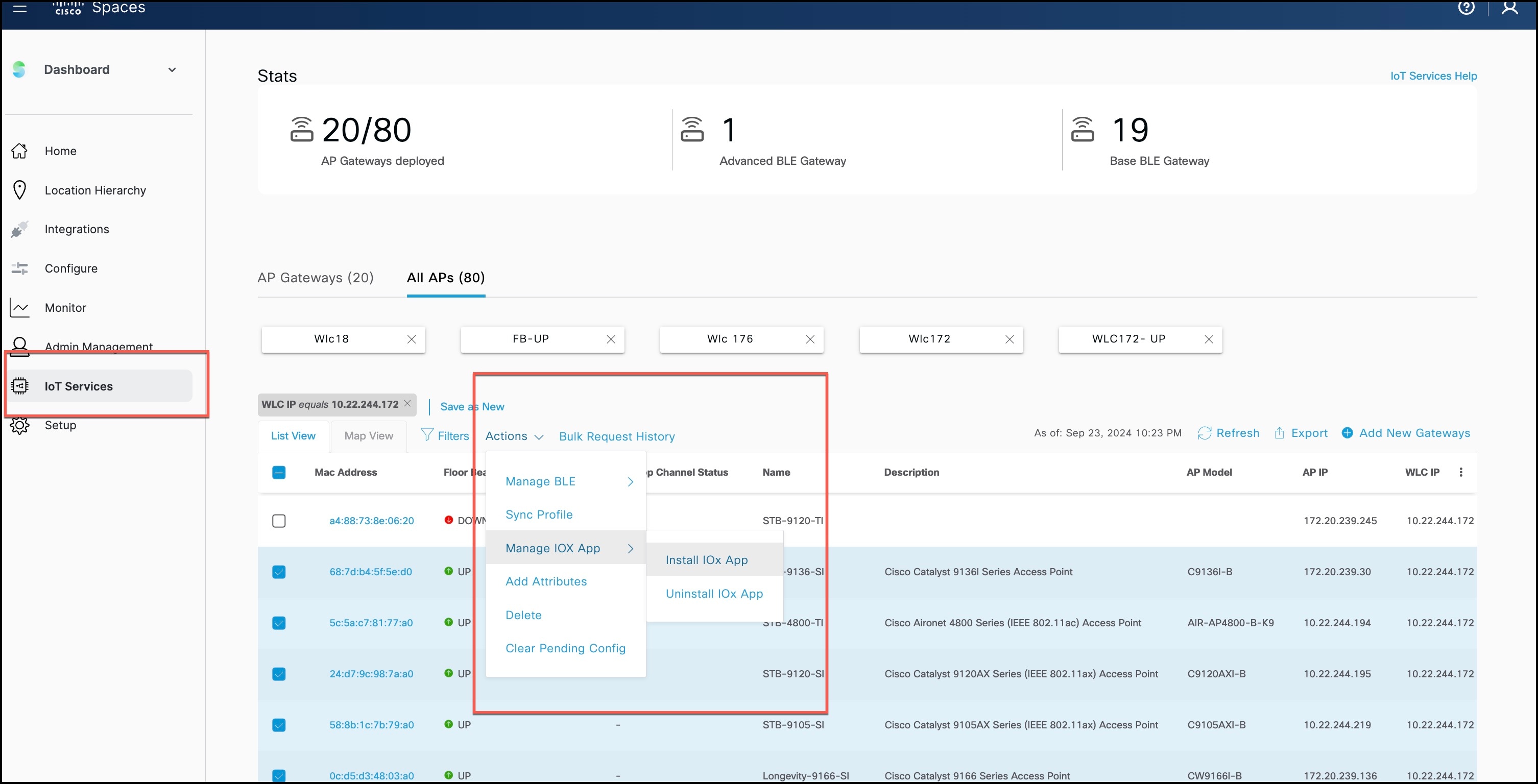Click the Setup gear icon

(19, 425)
